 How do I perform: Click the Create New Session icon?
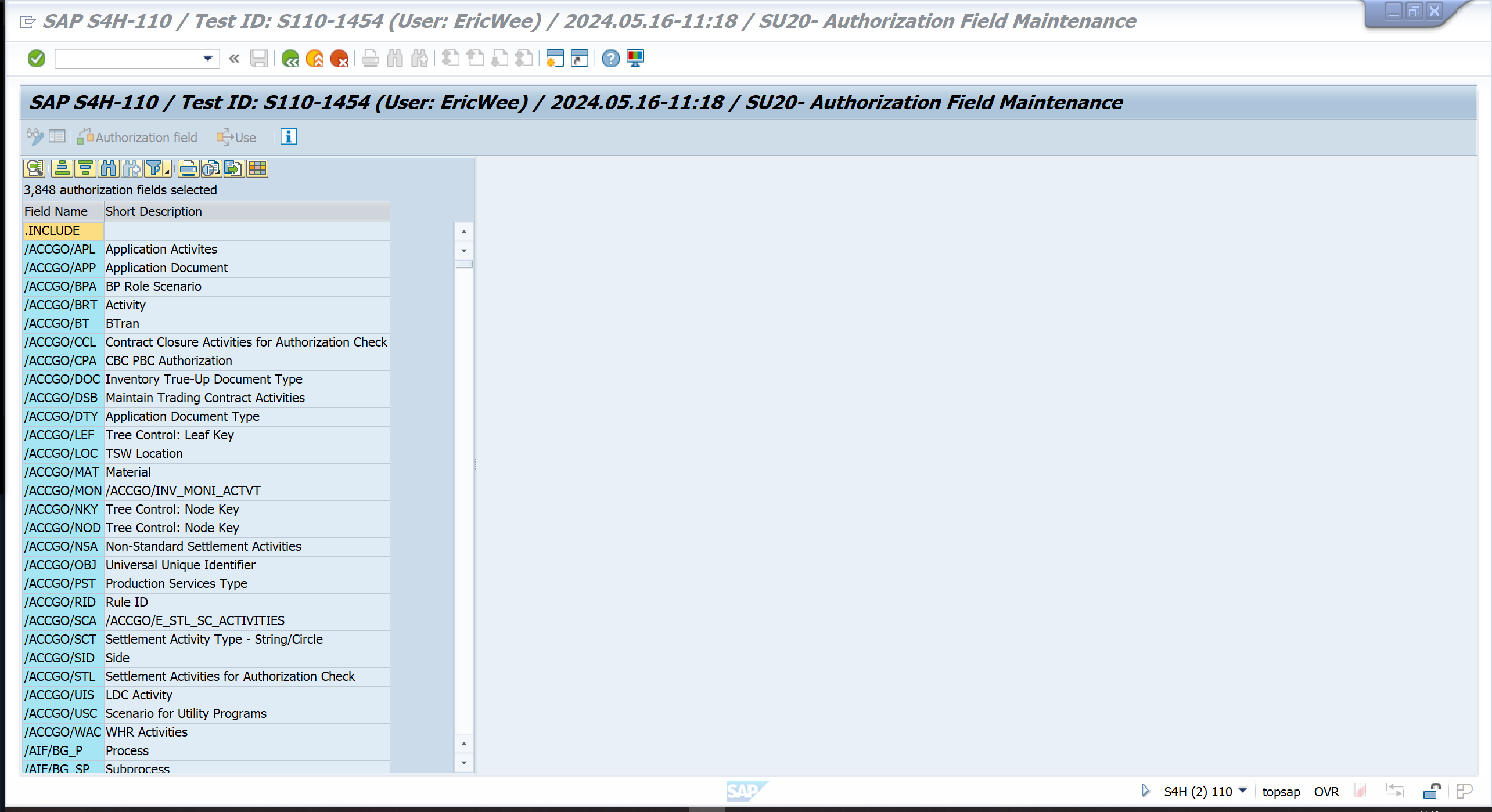555,59
